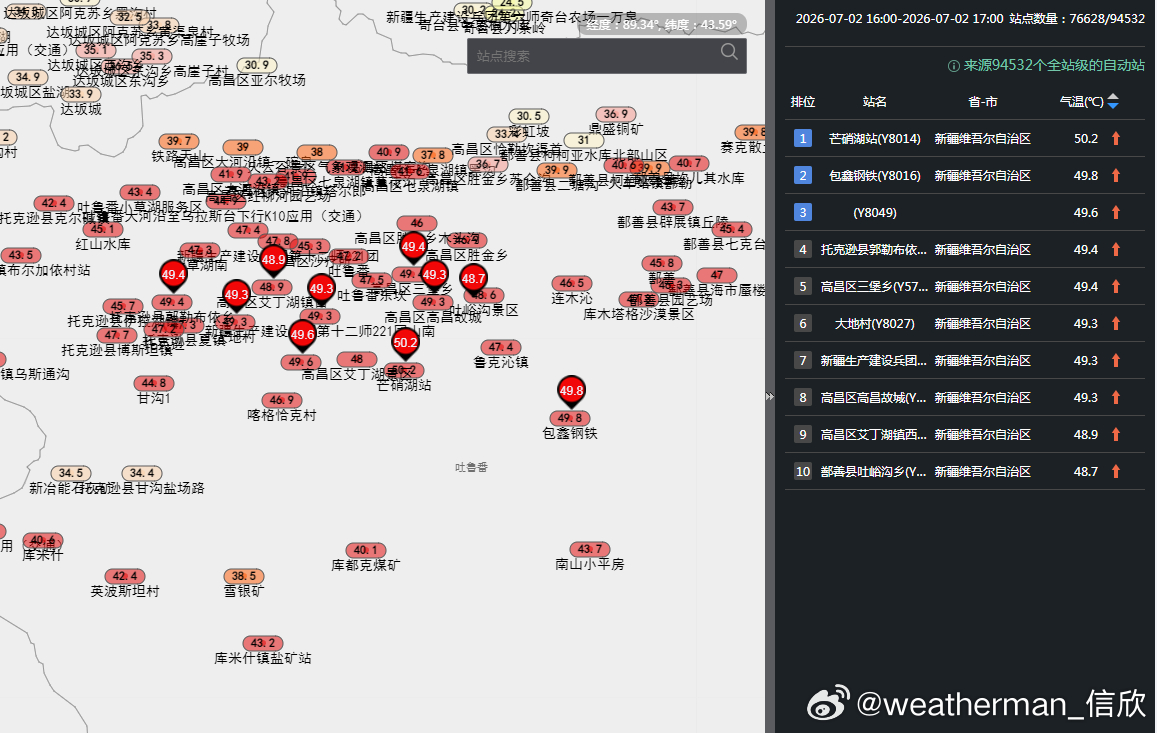Viewport: 1157px width, 733px height.
Task: Open row 高昌区艾丁湖镇西 with 48.9
Action: pyautogui.click(x=965, y=434)
